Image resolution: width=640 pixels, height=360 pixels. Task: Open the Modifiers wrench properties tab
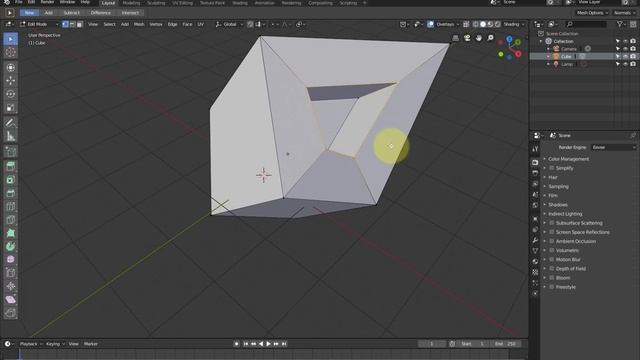point(535,240)
